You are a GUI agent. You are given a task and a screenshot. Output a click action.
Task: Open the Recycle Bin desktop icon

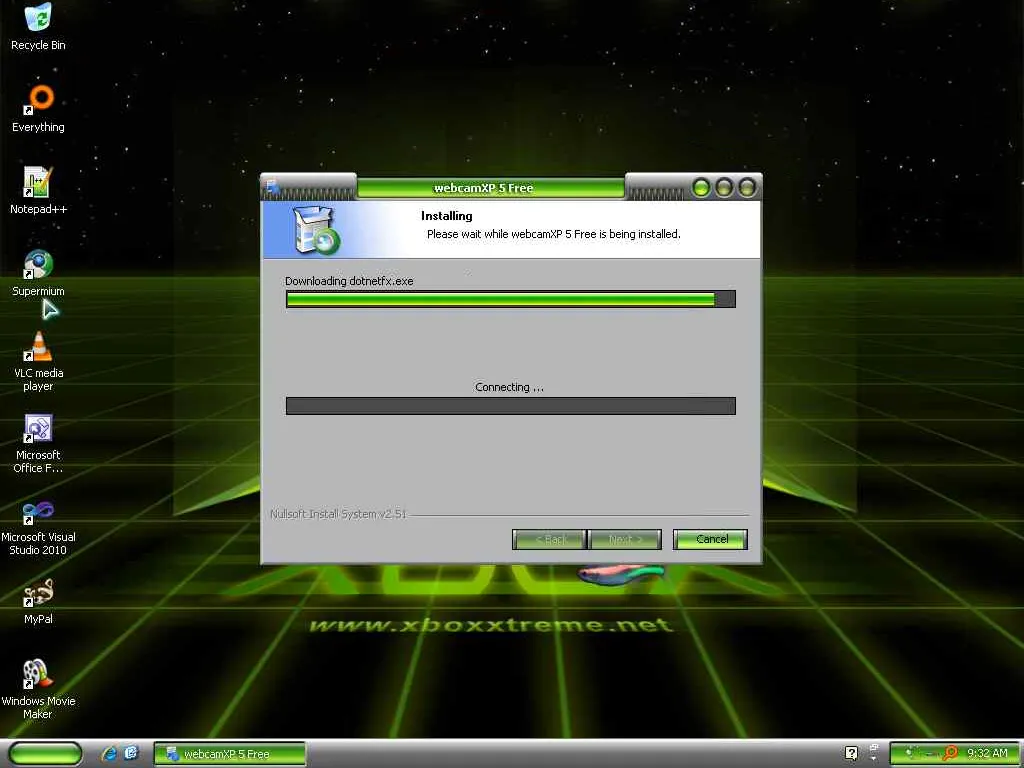pyautogui.click(x=38, y=26)
